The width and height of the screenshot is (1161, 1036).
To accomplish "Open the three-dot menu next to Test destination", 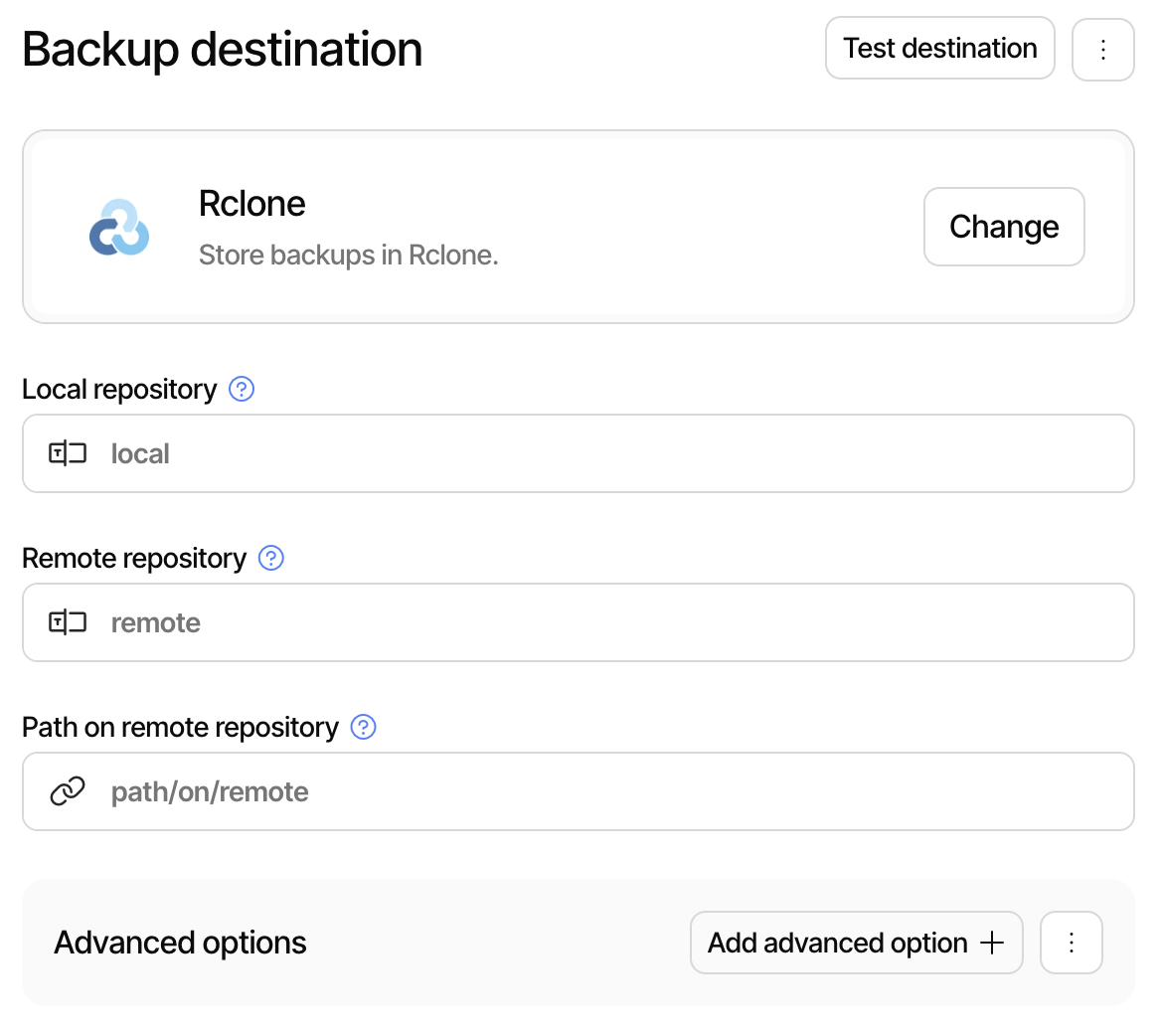I will coord(1103,48).
